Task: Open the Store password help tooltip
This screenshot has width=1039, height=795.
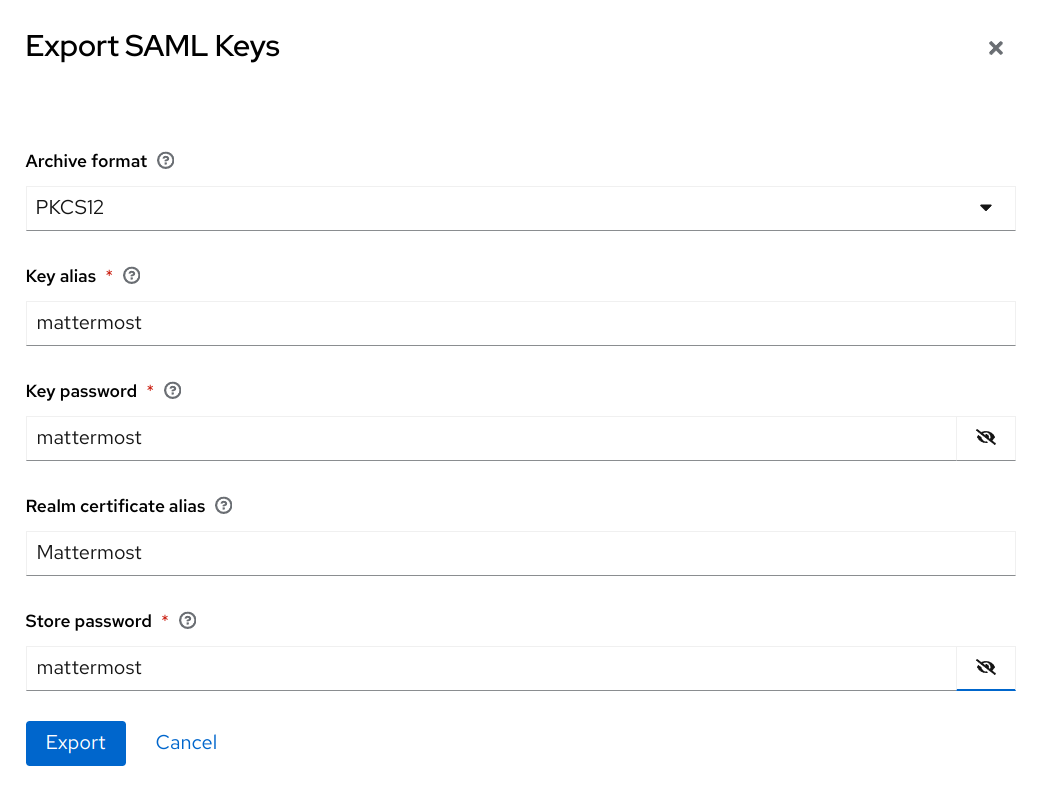Action: tap(187, 620)
